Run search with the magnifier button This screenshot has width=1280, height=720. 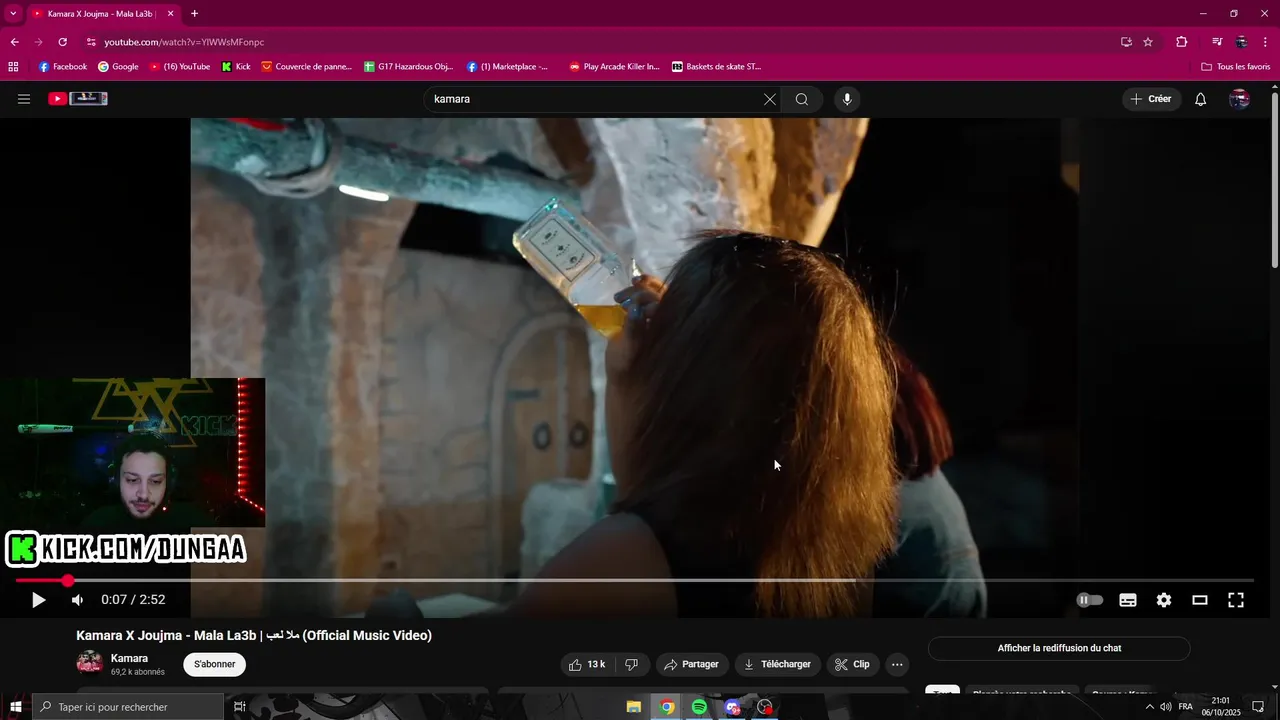(x=802, y=99)
